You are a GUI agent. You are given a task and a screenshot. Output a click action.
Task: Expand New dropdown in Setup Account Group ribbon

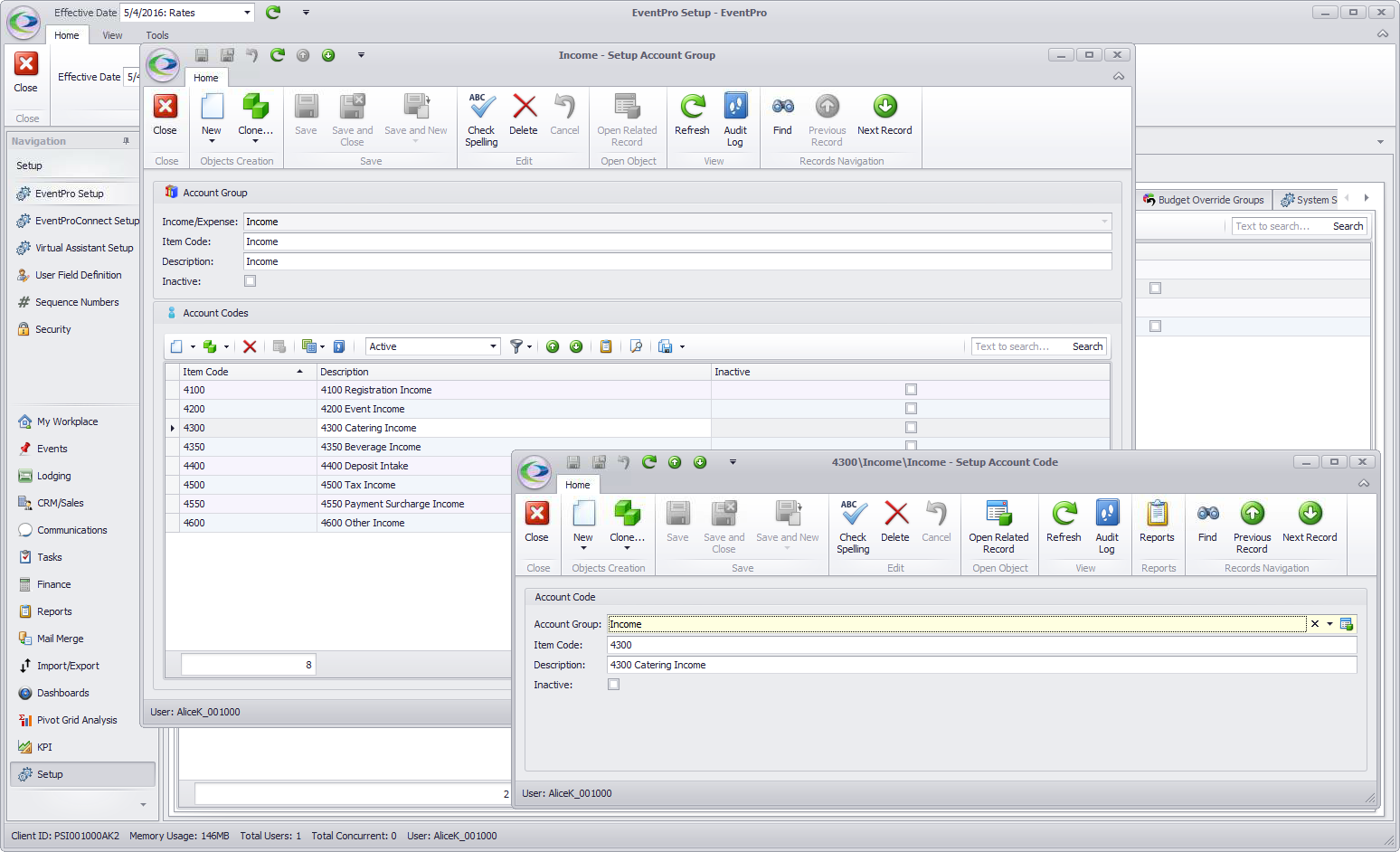[212, 141]
